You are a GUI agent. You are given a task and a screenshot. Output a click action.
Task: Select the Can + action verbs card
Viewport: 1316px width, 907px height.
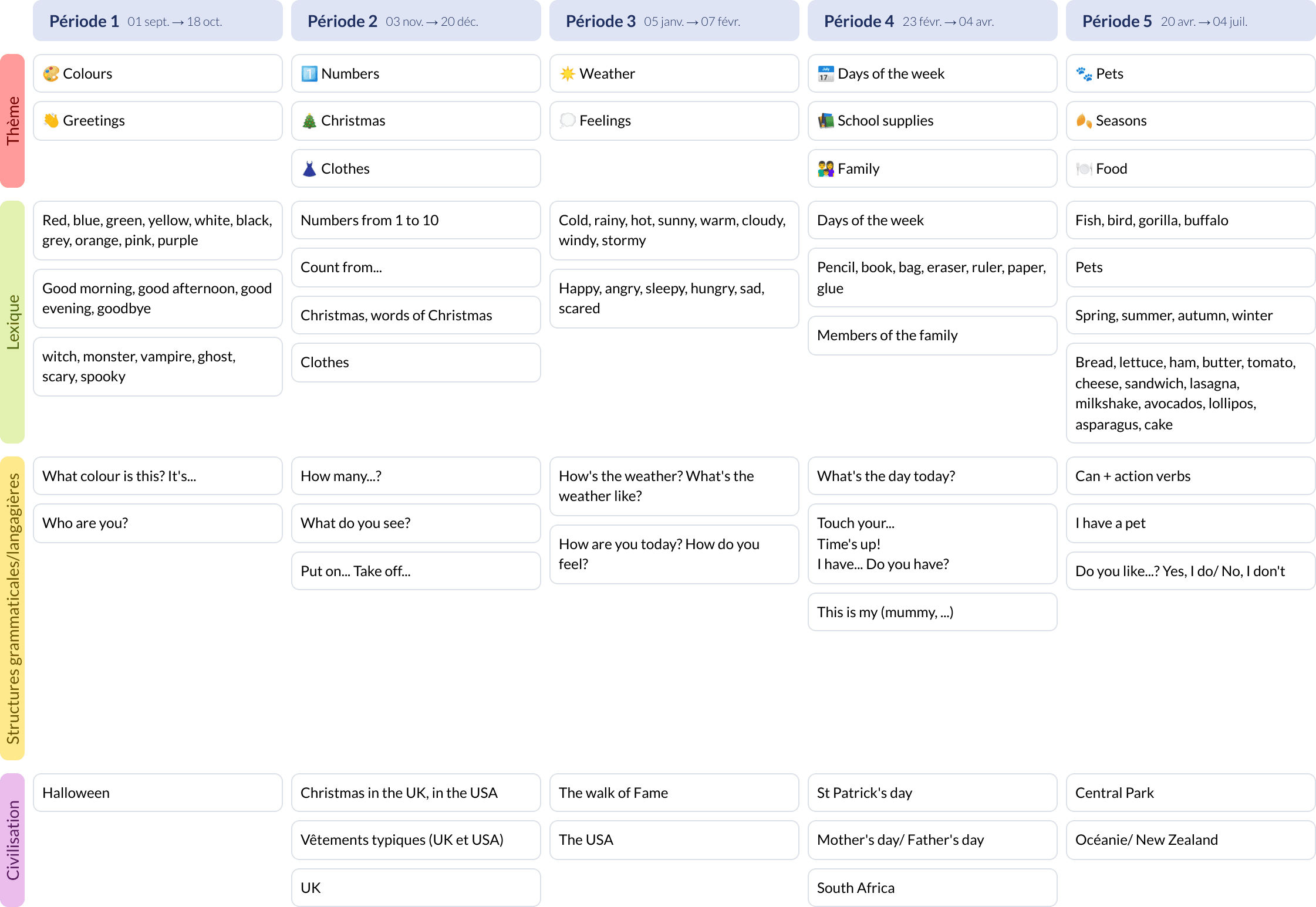pyautogui.click(x=1190, y=476)
